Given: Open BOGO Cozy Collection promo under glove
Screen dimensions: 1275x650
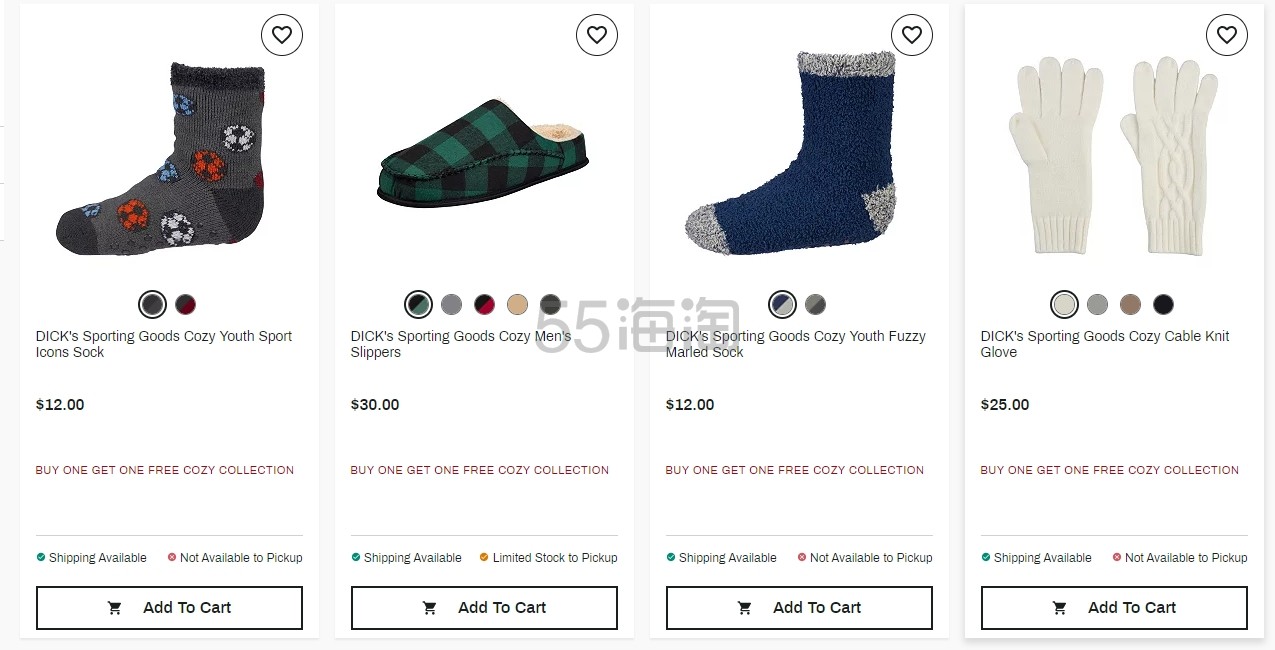Looking at the screenshot, I should point(1110,470).
